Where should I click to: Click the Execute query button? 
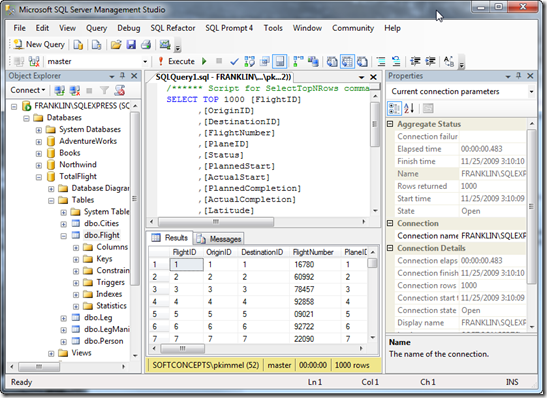(177, 61)
